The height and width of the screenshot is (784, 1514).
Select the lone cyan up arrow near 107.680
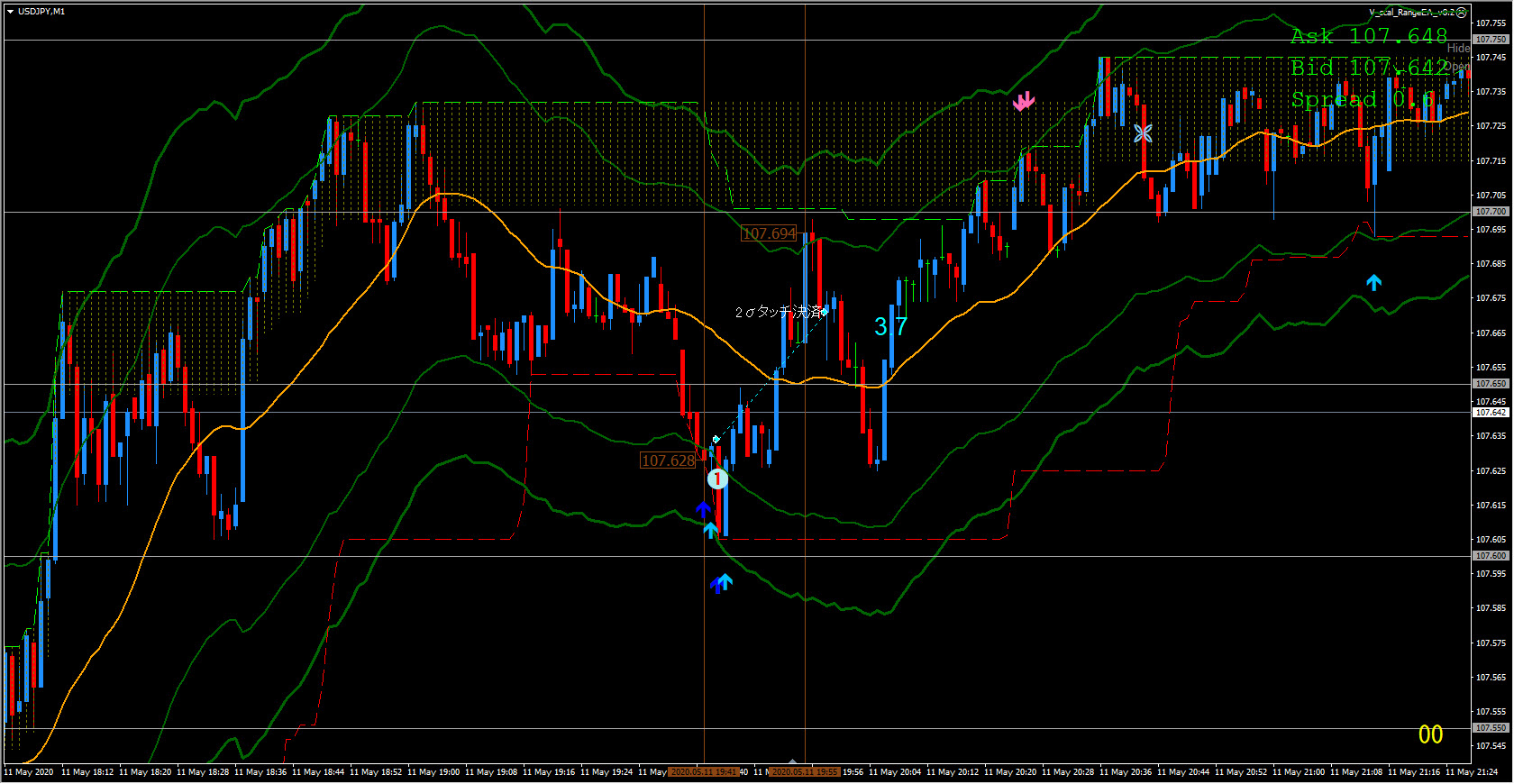[x=1373, y=282]
